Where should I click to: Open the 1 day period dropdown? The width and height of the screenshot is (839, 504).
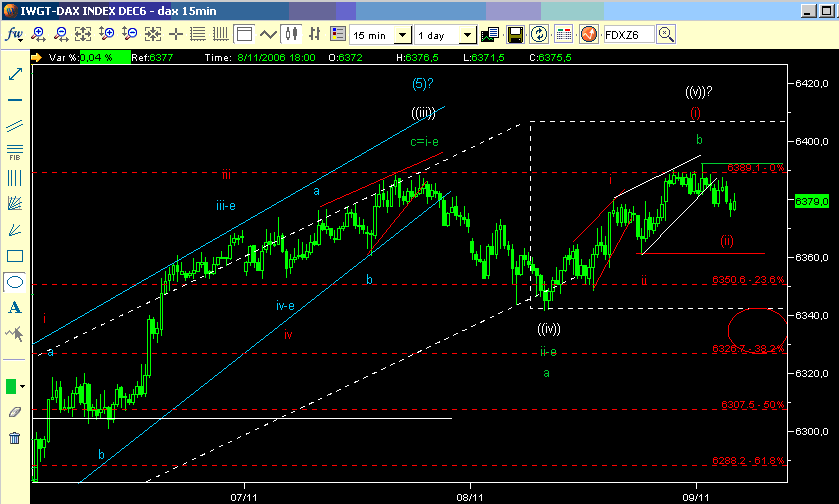tap(468, 35)
